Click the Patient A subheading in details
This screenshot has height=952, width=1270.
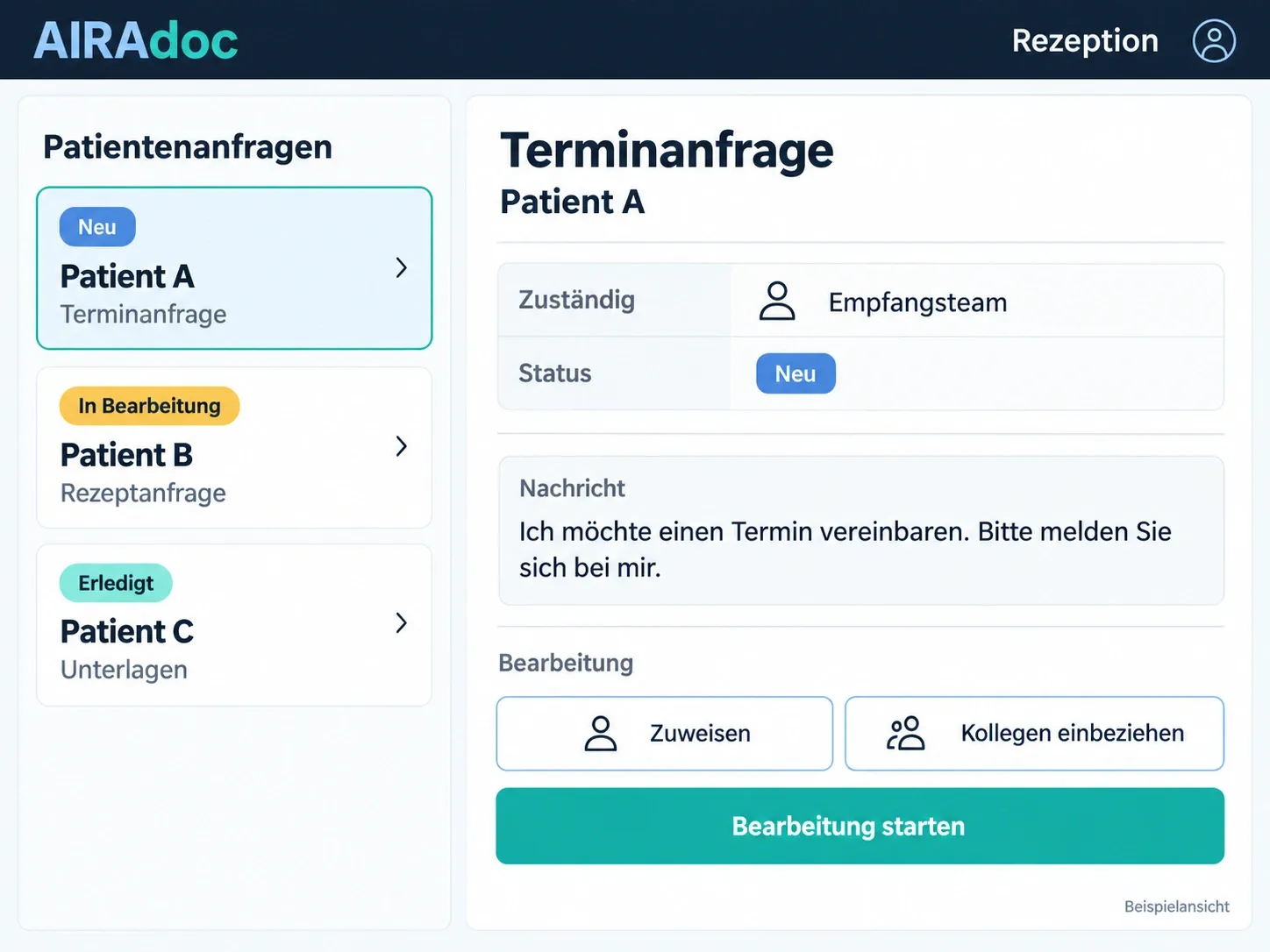[572, 202]
